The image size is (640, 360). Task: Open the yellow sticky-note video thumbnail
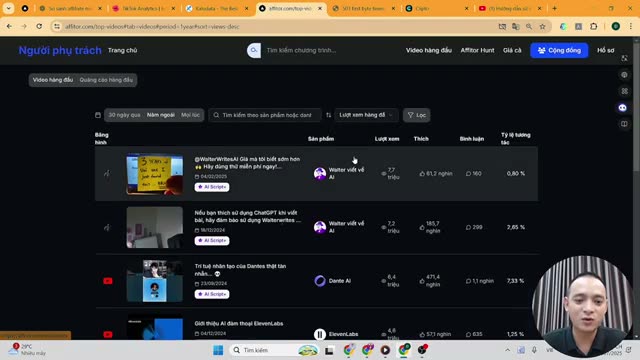[x=155, y=174]
